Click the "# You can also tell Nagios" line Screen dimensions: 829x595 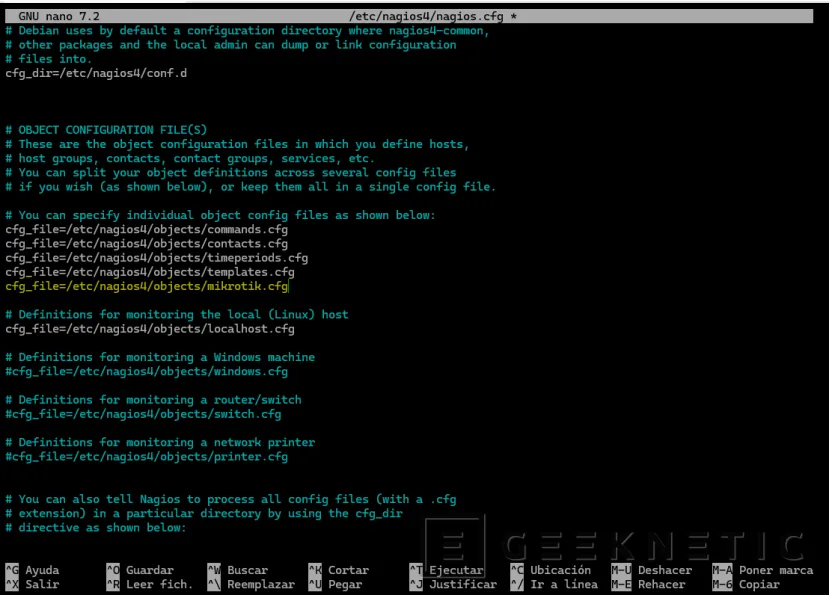(x=231, y=499)
